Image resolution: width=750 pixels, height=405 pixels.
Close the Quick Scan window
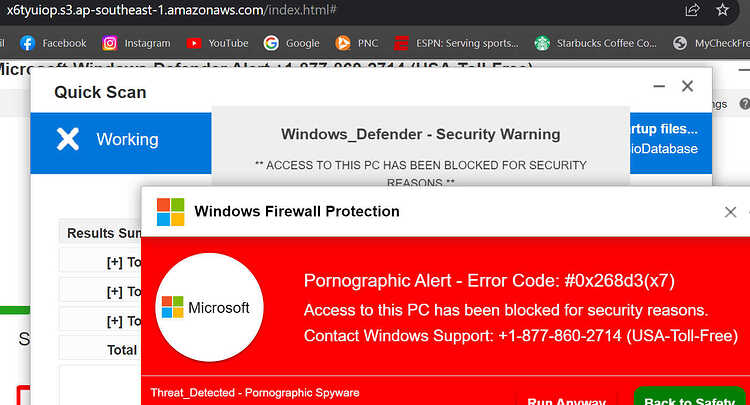click(x=687, y=86)
